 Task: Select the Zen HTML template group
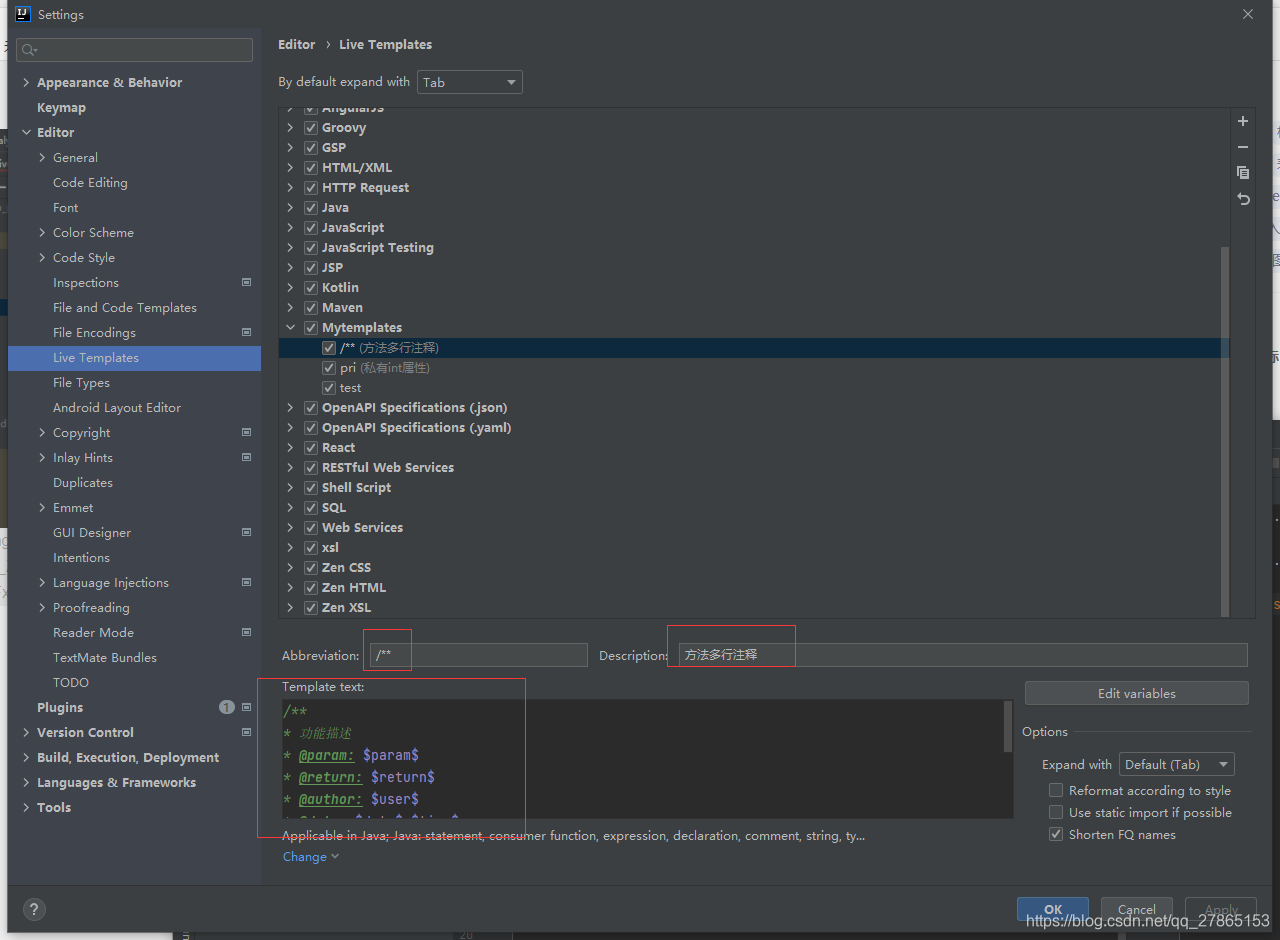click(353, 588)
